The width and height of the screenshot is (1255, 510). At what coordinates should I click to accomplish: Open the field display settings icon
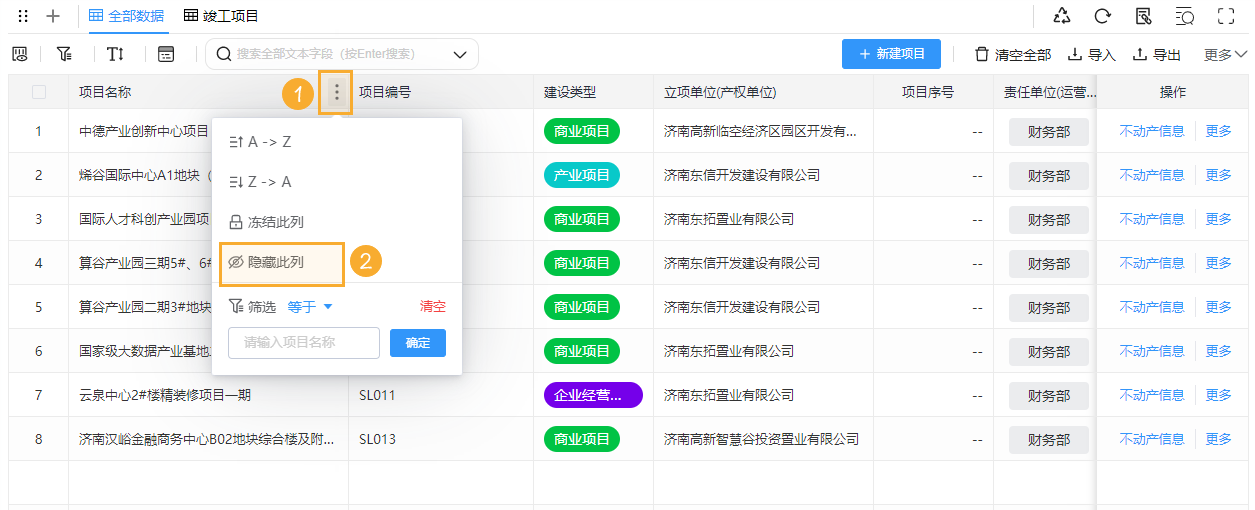[x=19, y=54]
